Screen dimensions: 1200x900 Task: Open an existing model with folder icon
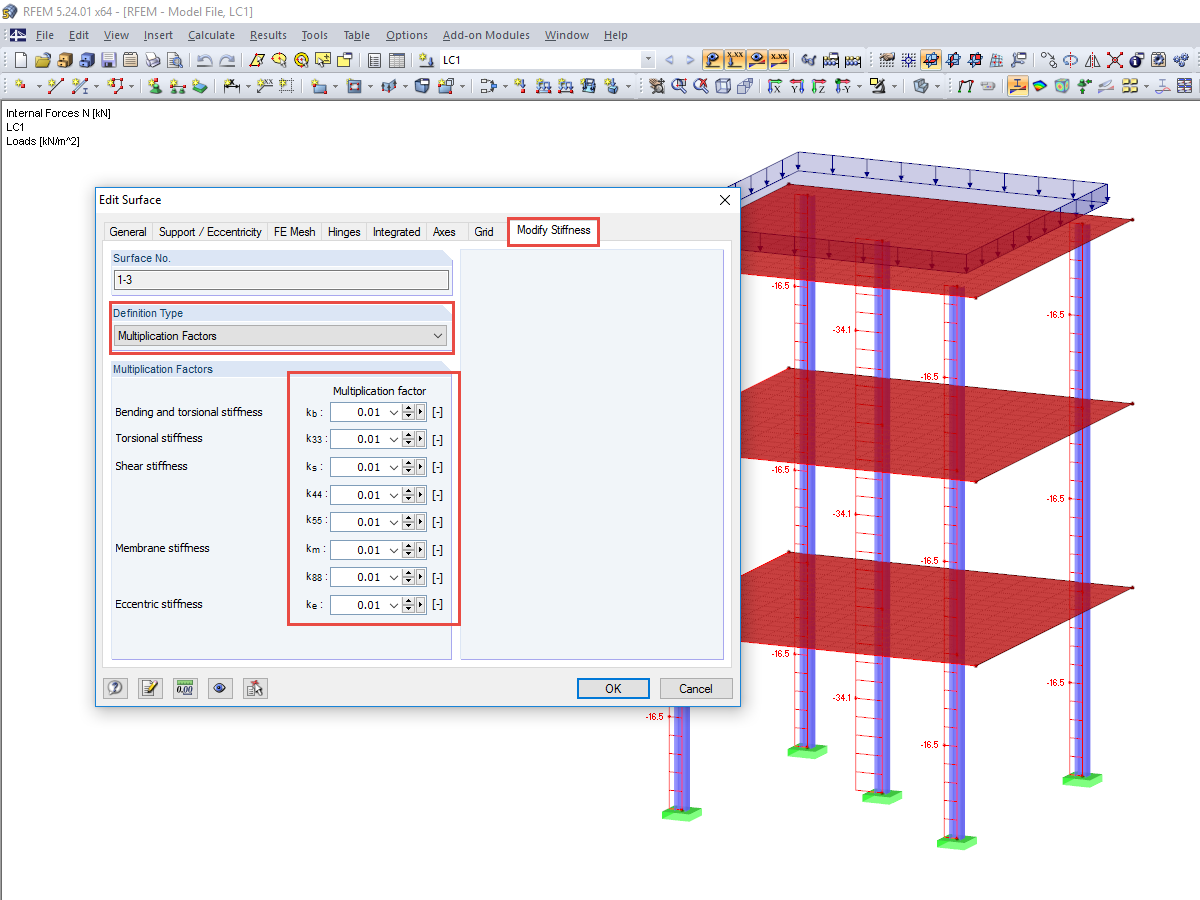click(43, 60)
